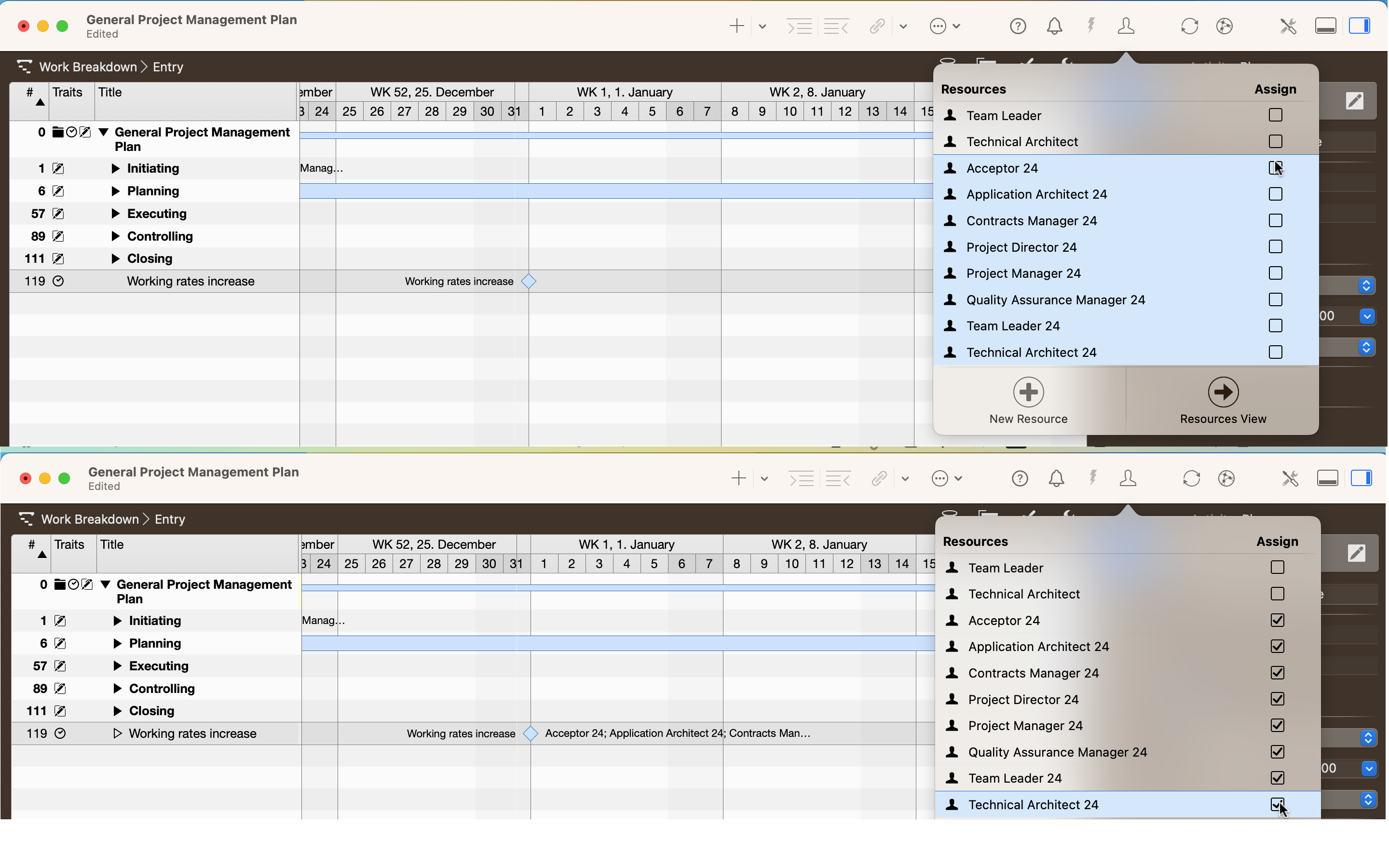Image resolution: width=1389 pixels, height=868 pixels.
Task: Open Work Breakdown breadcrumb in upper window
Action: (x=88, y=67)
